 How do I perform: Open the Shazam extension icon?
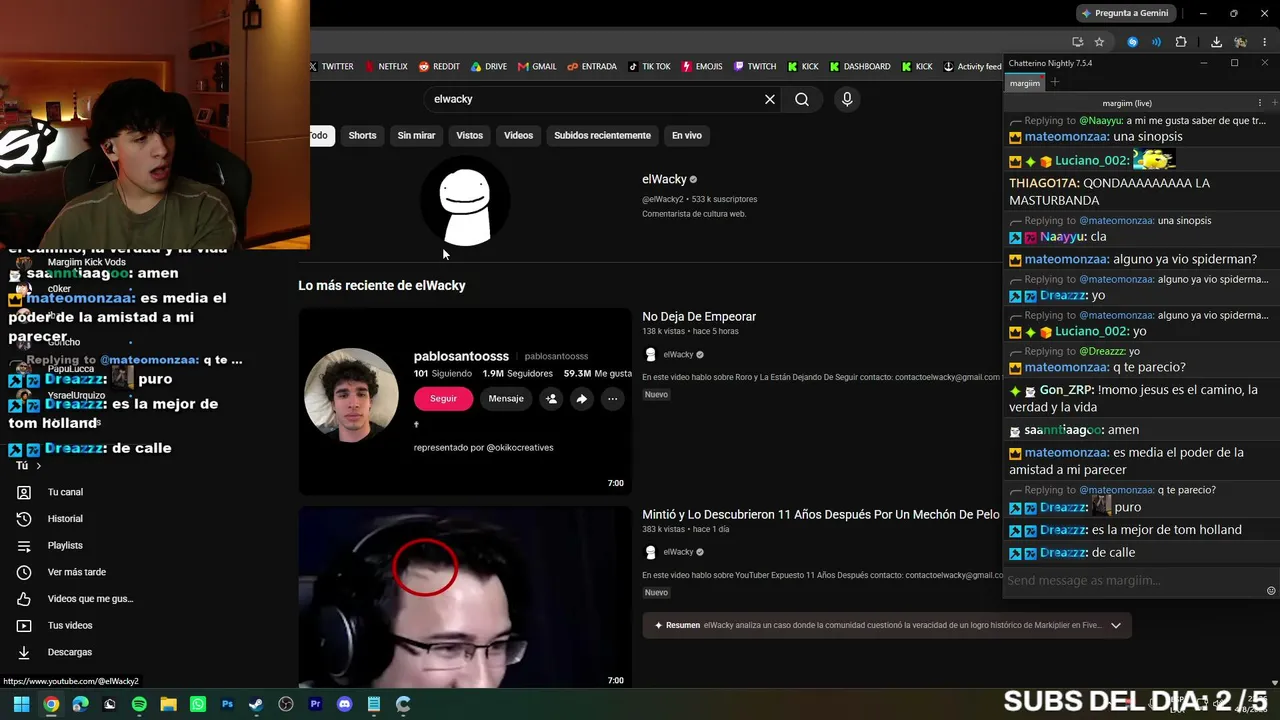[x=1132, y=42]
